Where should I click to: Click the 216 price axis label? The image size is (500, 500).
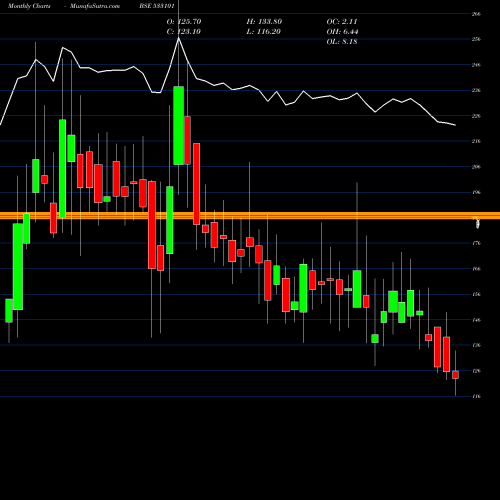(476, 141)
